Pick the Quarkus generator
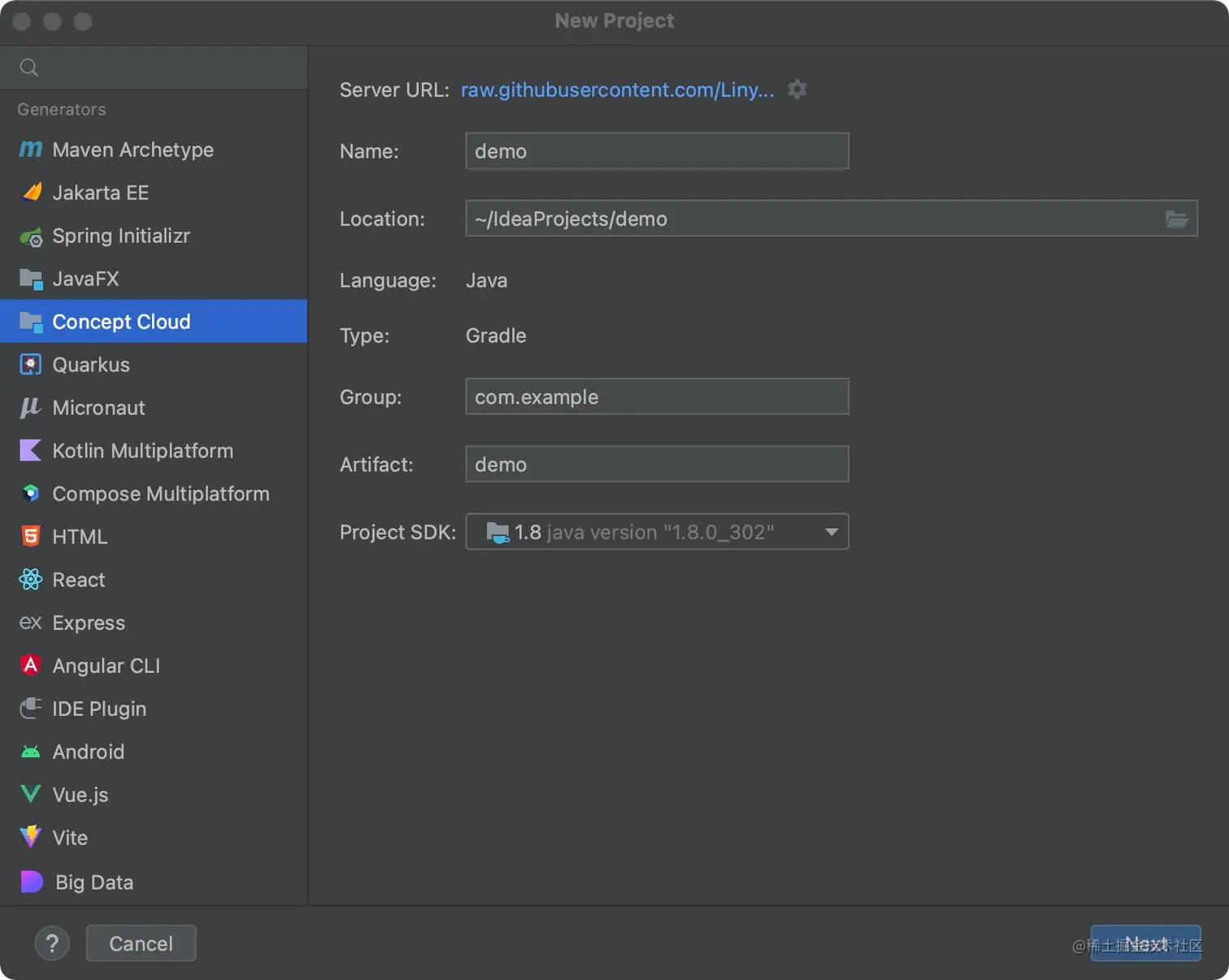1229x980 pixels. click(x=154, y=365)
